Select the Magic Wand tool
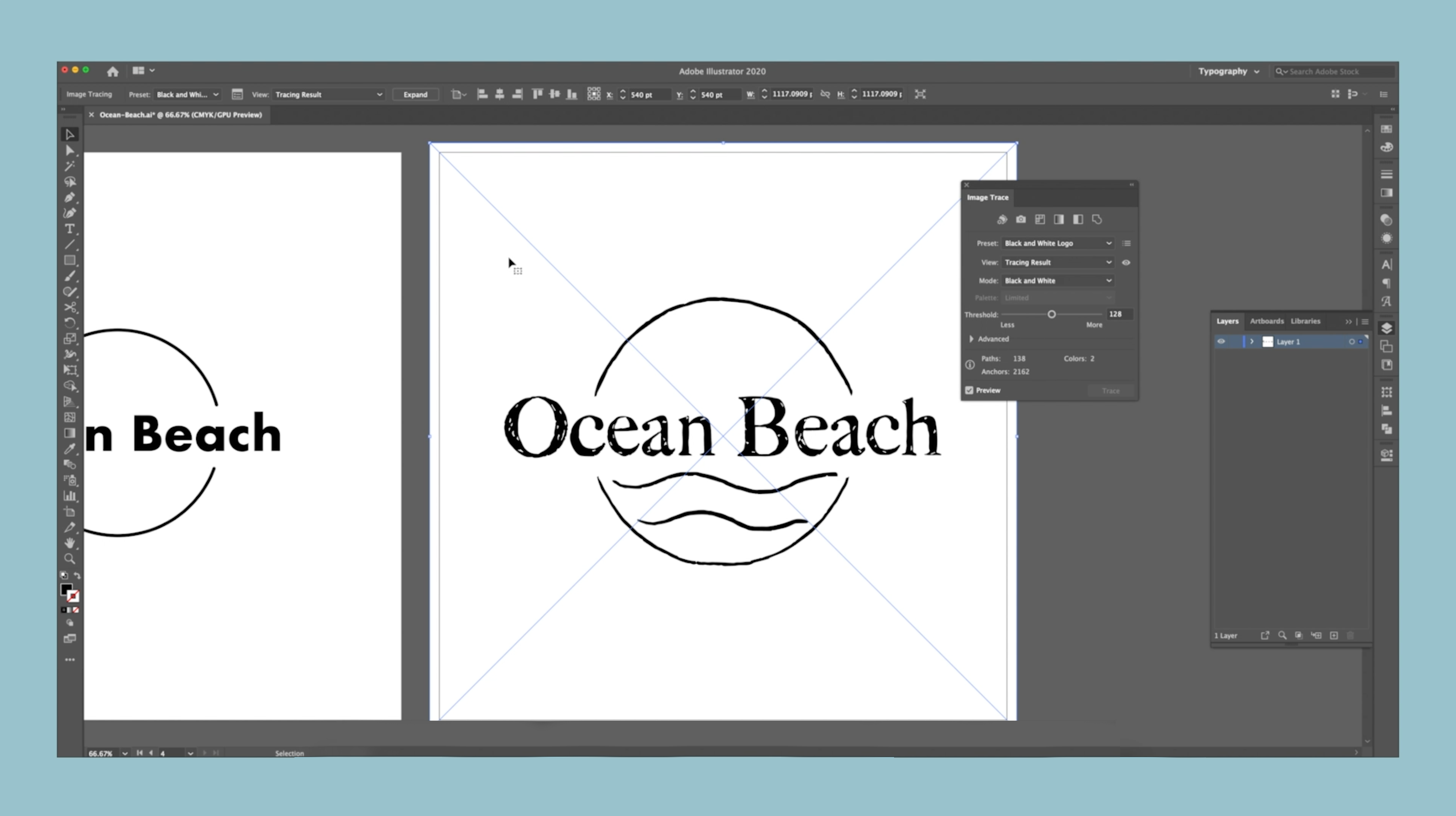Viewport: 1456px width, 816px height. (x=70, y=166)
